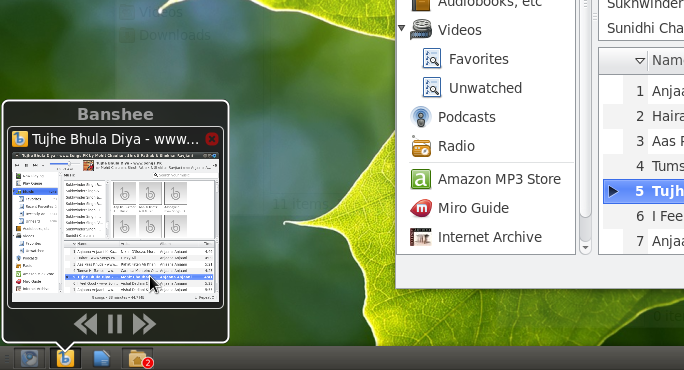Open the Amazon MP3 Store icon

(421, 179)
